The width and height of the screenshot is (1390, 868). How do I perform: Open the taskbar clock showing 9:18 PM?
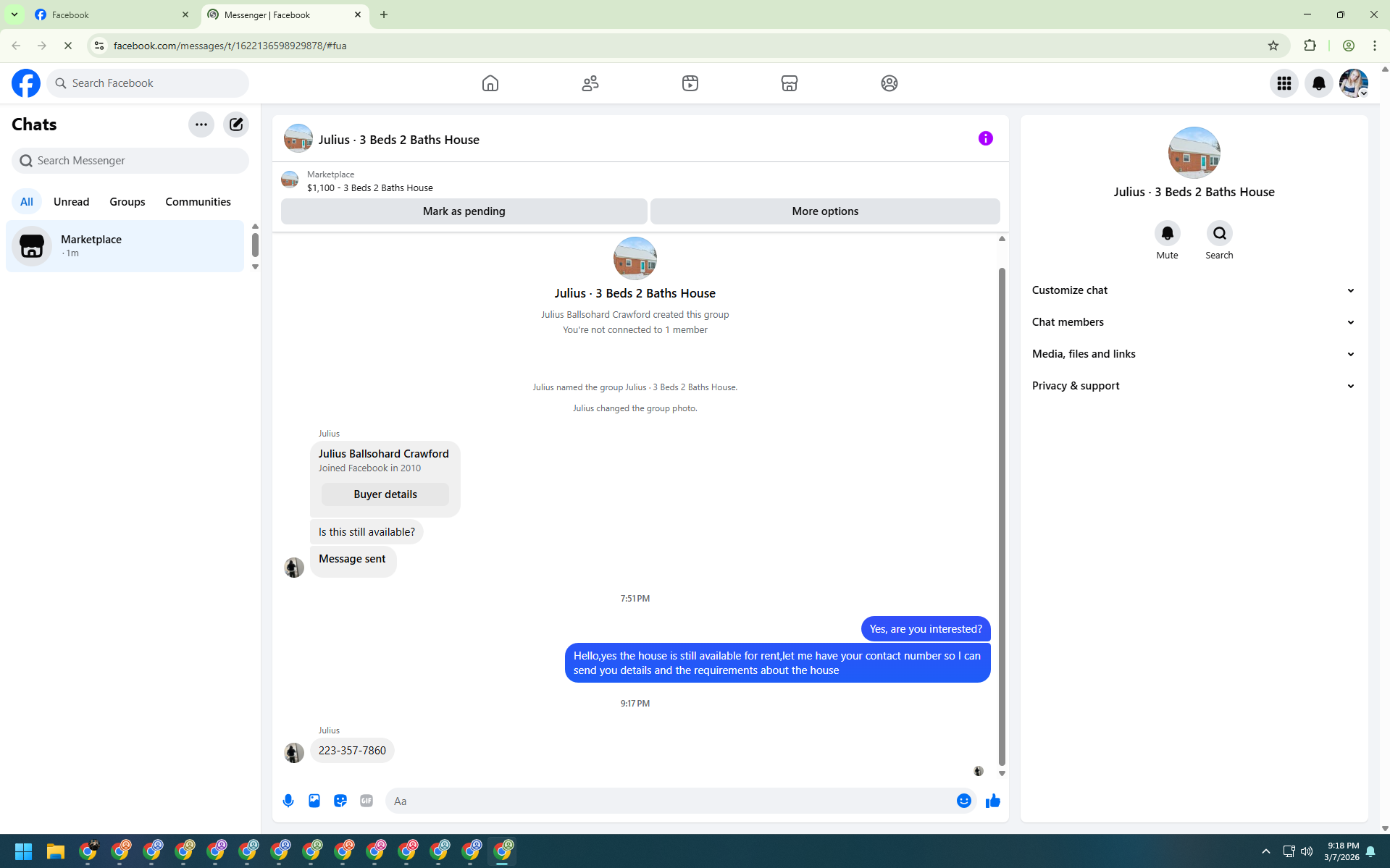(1341, 851)
